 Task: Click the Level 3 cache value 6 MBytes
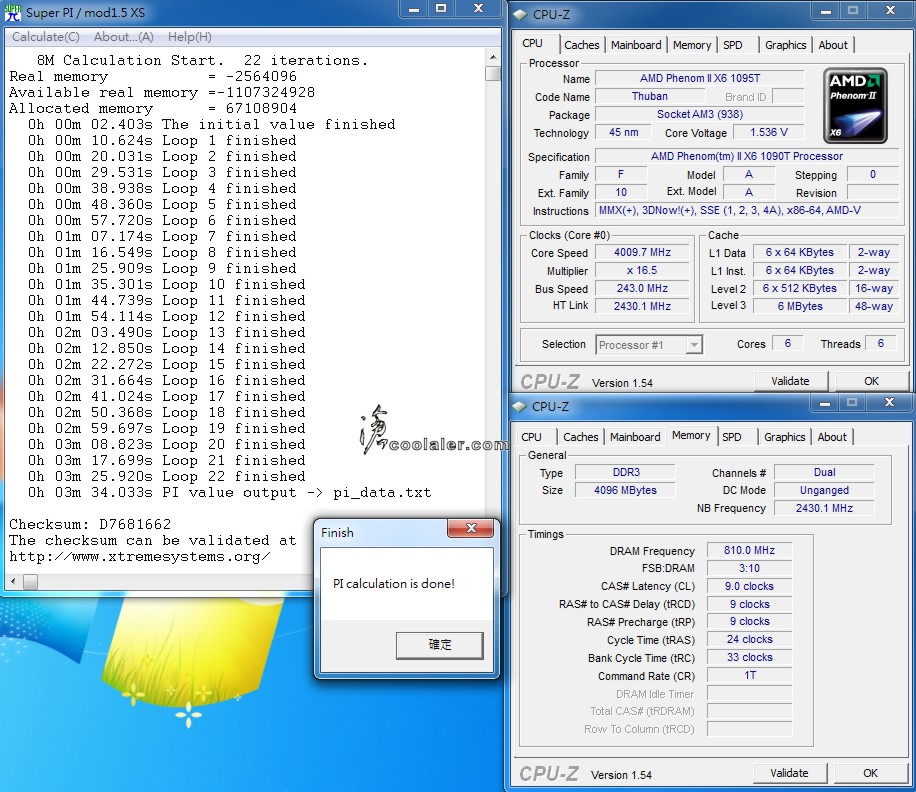pos(800,306)
